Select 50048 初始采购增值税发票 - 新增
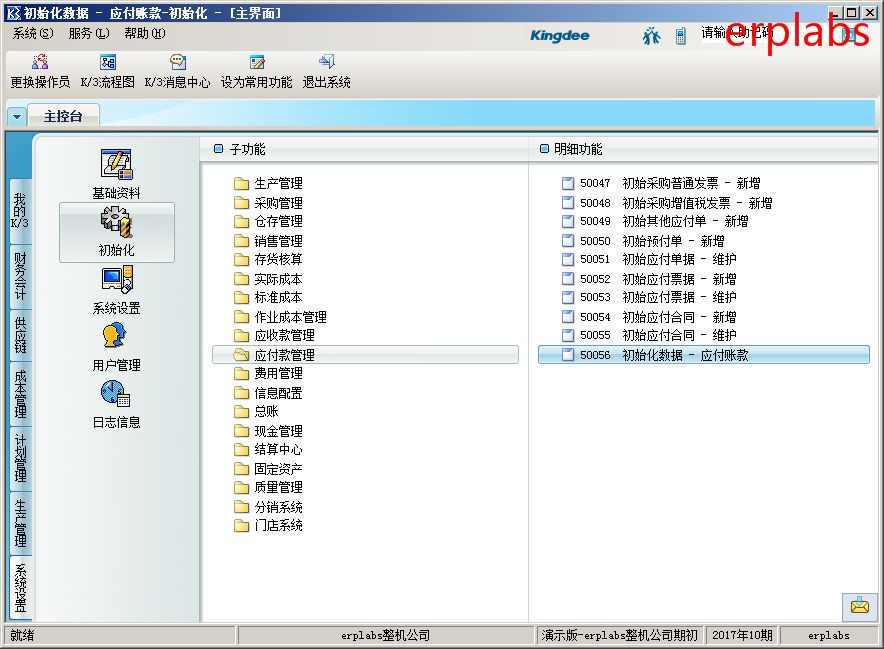The width and height of the screenshot is (884, 649). (x=667, y=203)
